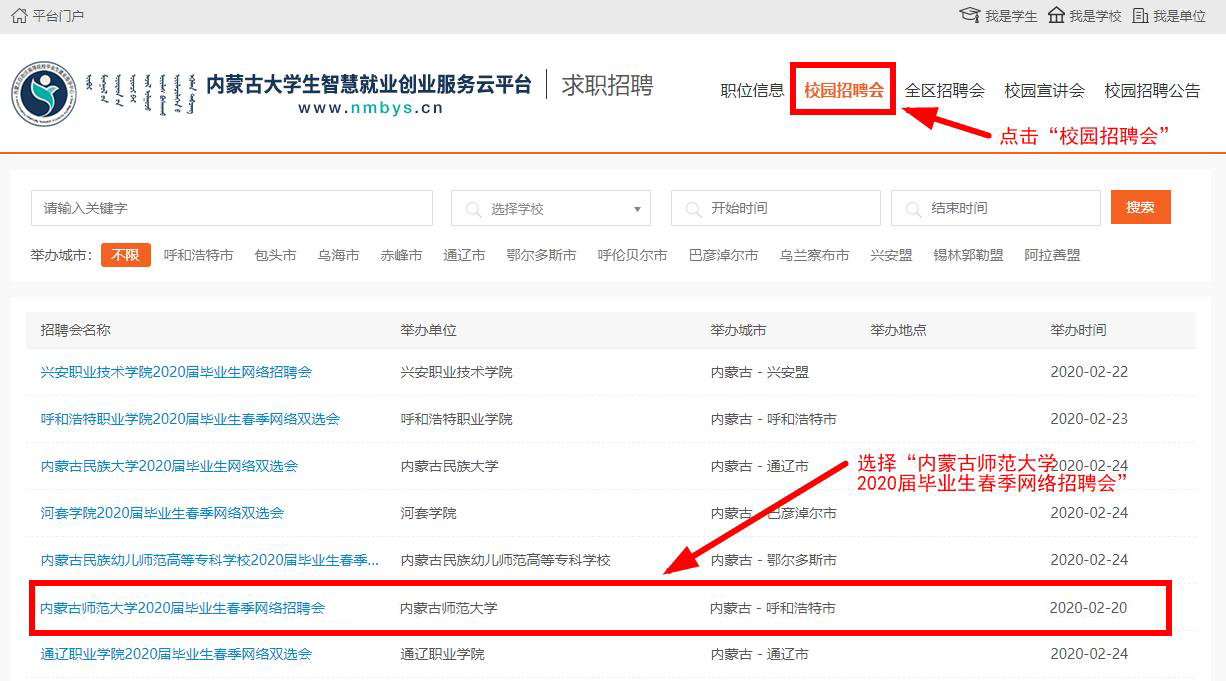Image resolution: width=1226 pixels, height=681 pixels.
Task: Filter by city 乌海市
Action: [x=338, y=255]
